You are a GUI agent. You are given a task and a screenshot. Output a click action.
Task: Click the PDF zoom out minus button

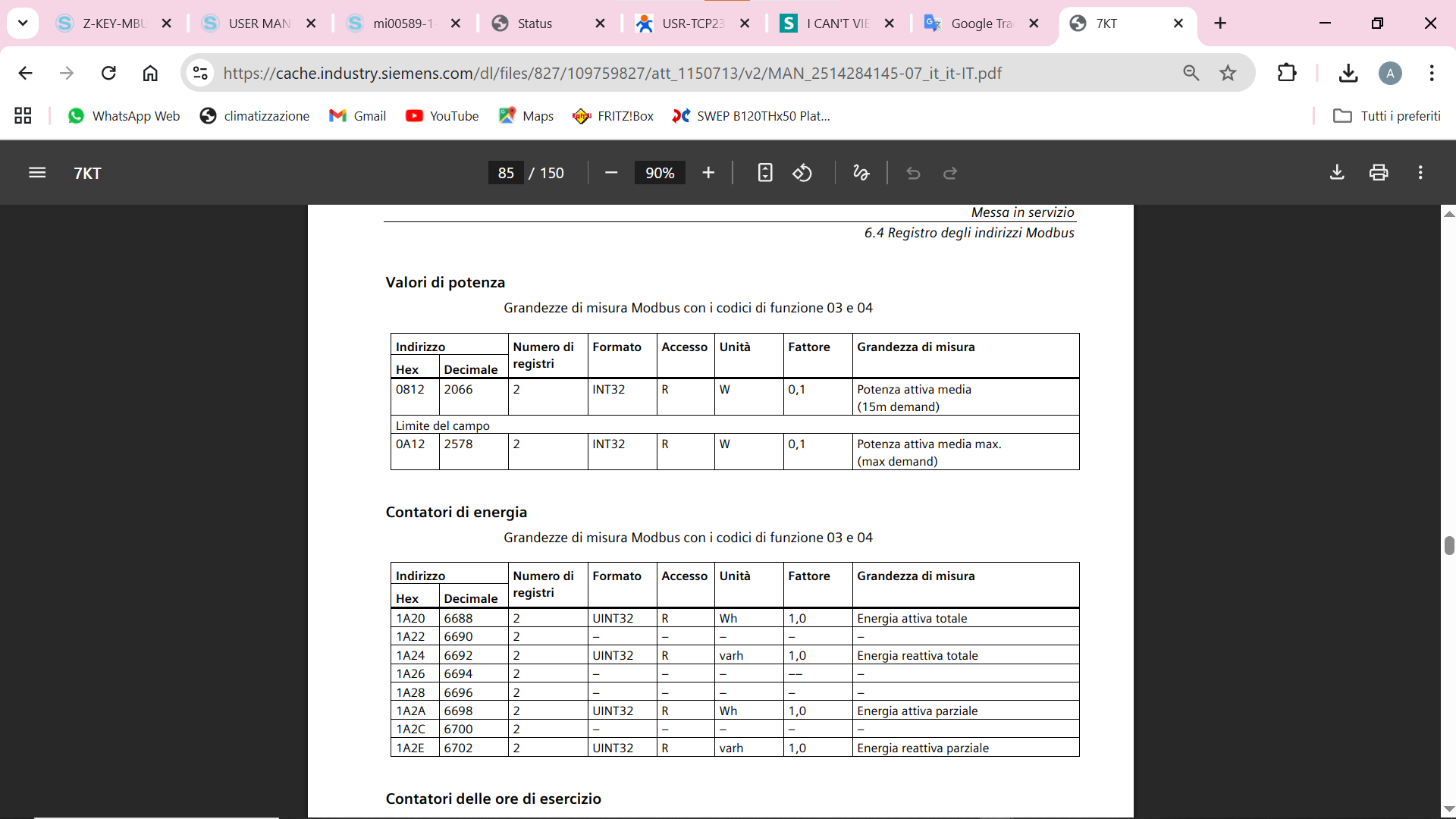pyautogui.click(x=611, y=173)
